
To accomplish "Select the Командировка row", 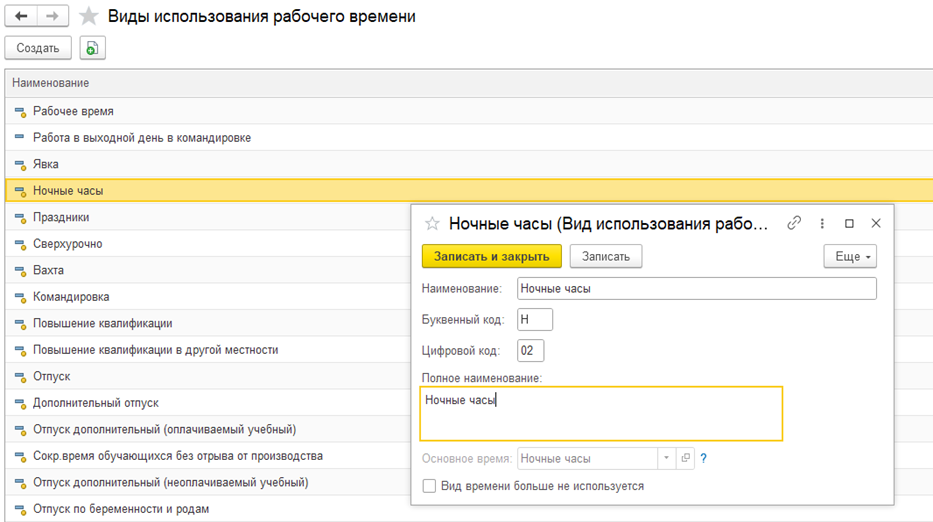I will click(208, 296).
